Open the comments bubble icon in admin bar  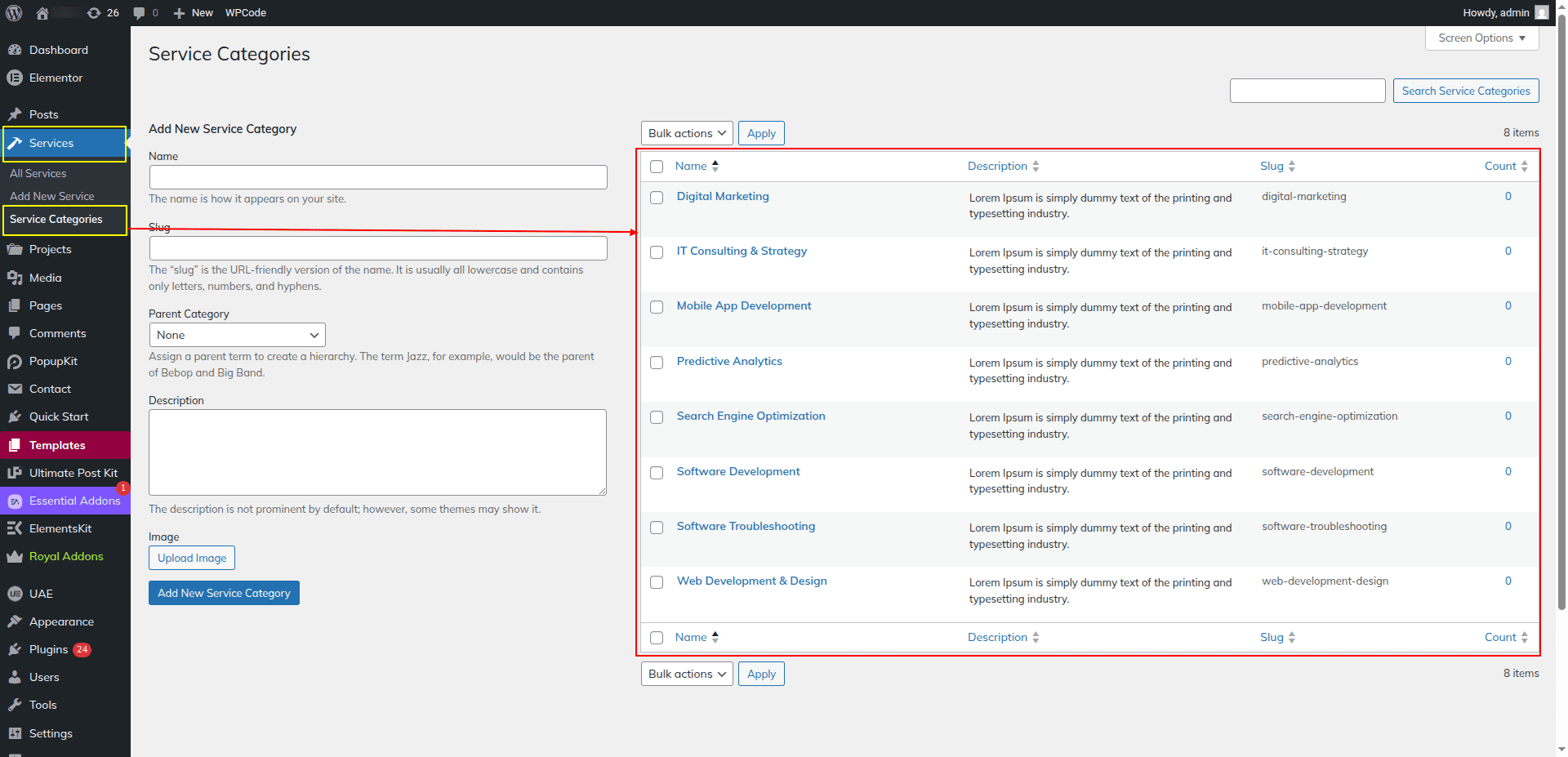point(139,13)
